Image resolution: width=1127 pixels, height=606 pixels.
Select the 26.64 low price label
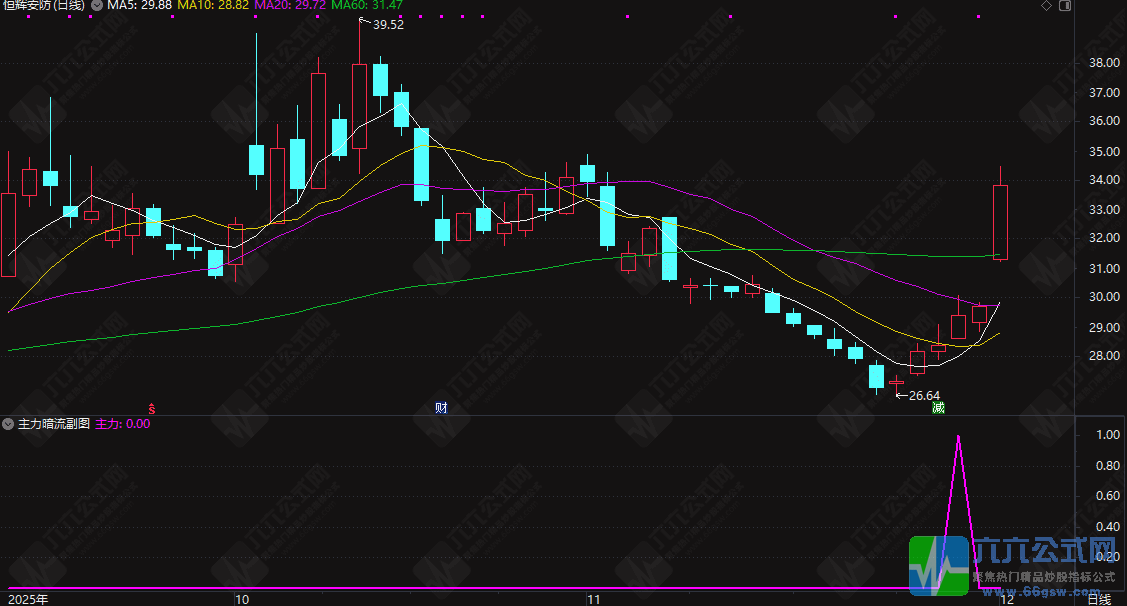tap(924, 395)
